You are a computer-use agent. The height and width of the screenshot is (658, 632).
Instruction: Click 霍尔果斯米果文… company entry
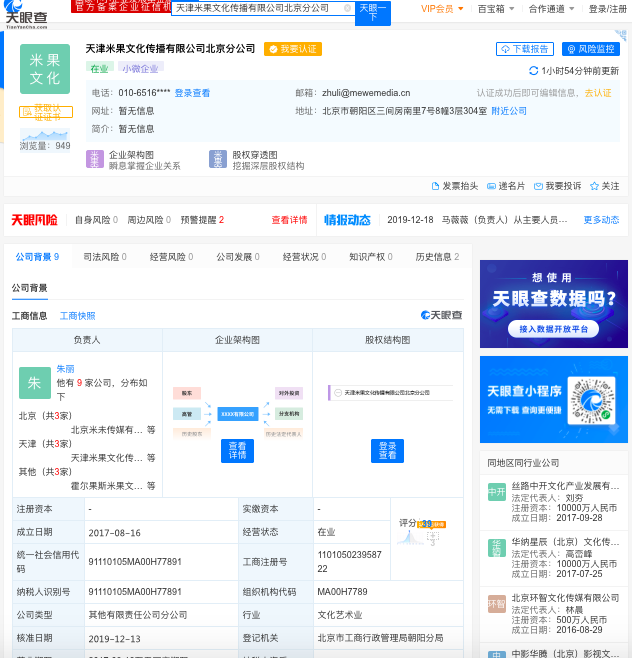click(107, 486)
